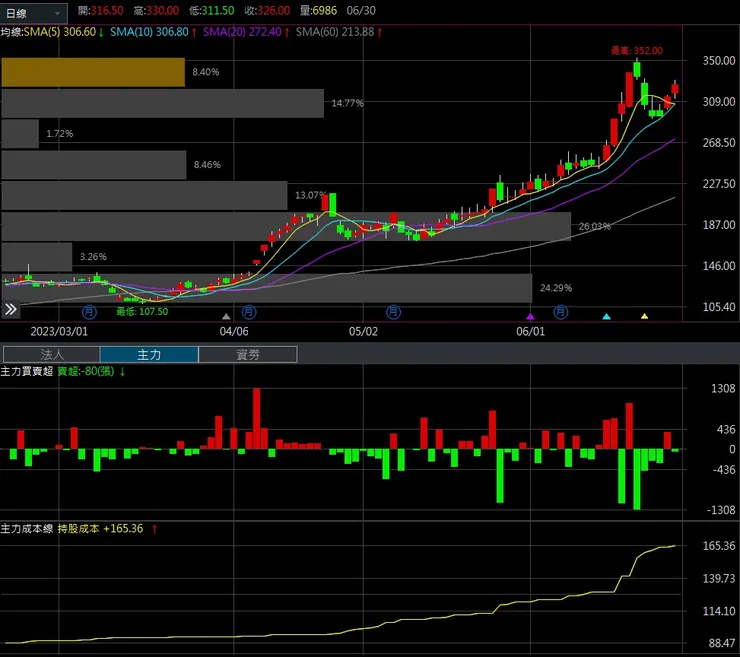
Task: Click the 月 marker near 2023/03/01
Action: point(89,312)
